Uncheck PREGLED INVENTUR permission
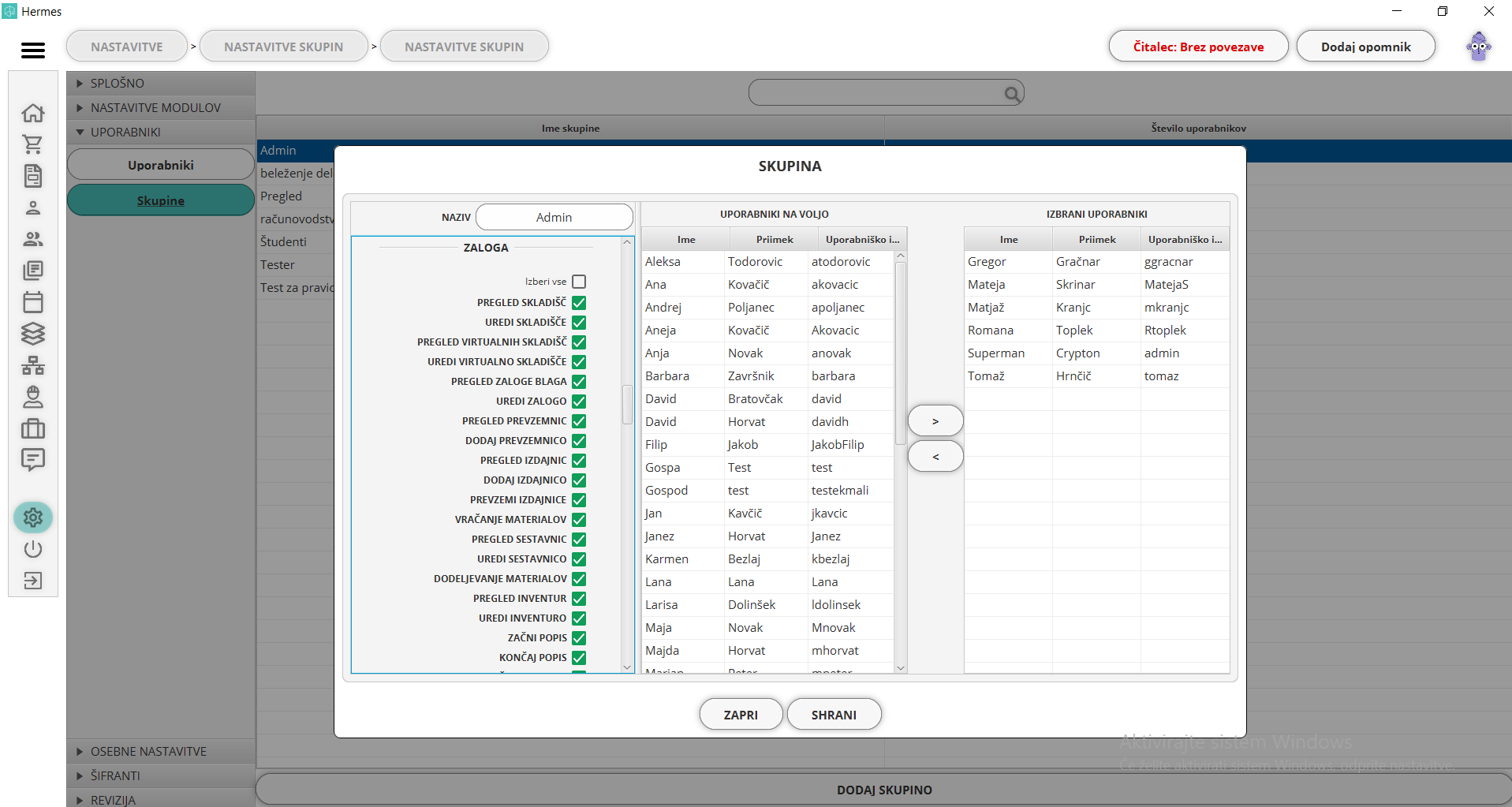Viewport: 1512px width, 807px height. (579, 599)
